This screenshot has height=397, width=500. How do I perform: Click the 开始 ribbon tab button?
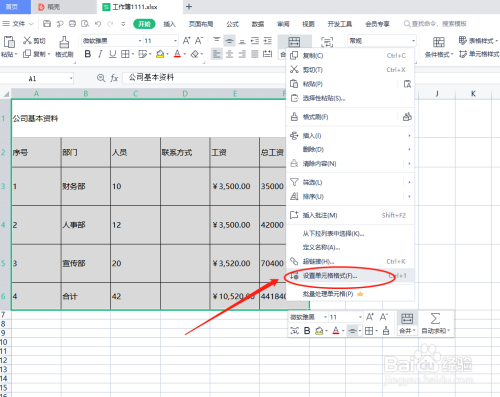(x=144, y=24)
